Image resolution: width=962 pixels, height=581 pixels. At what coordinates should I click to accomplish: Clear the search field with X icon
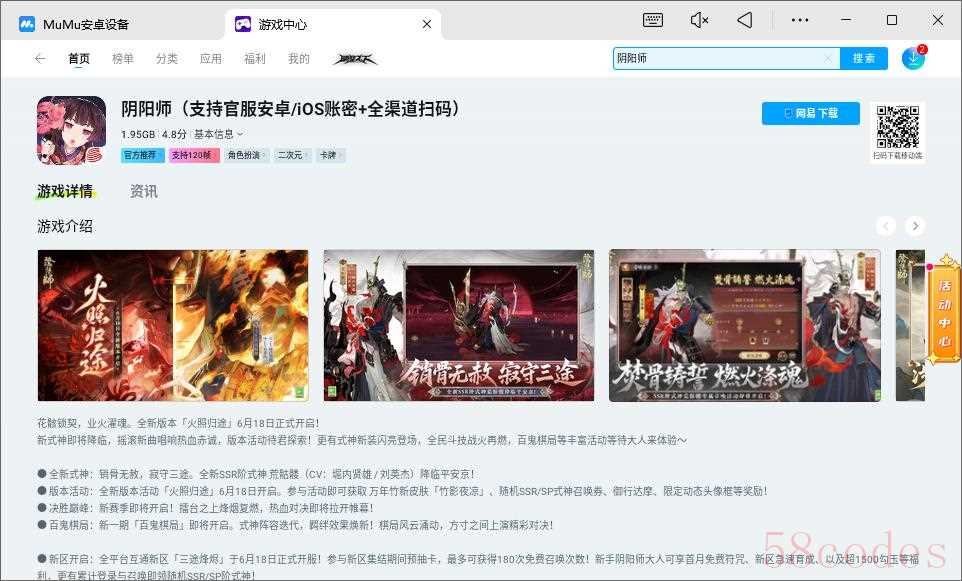(828, 58)
